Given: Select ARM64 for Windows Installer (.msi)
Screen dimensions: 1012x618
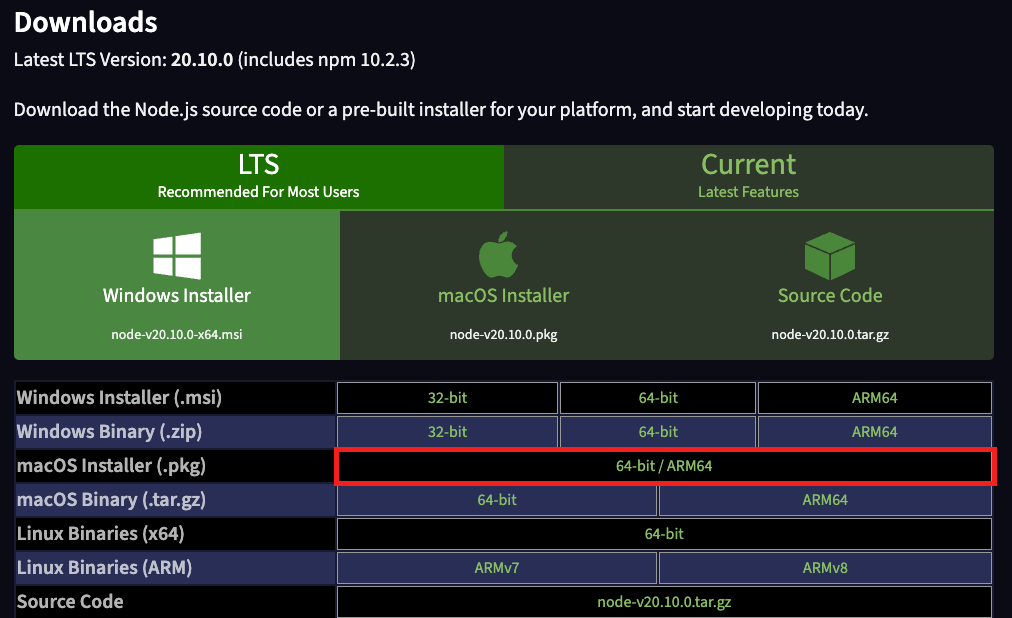Looking at the screenshot, I should click(875, 398).
